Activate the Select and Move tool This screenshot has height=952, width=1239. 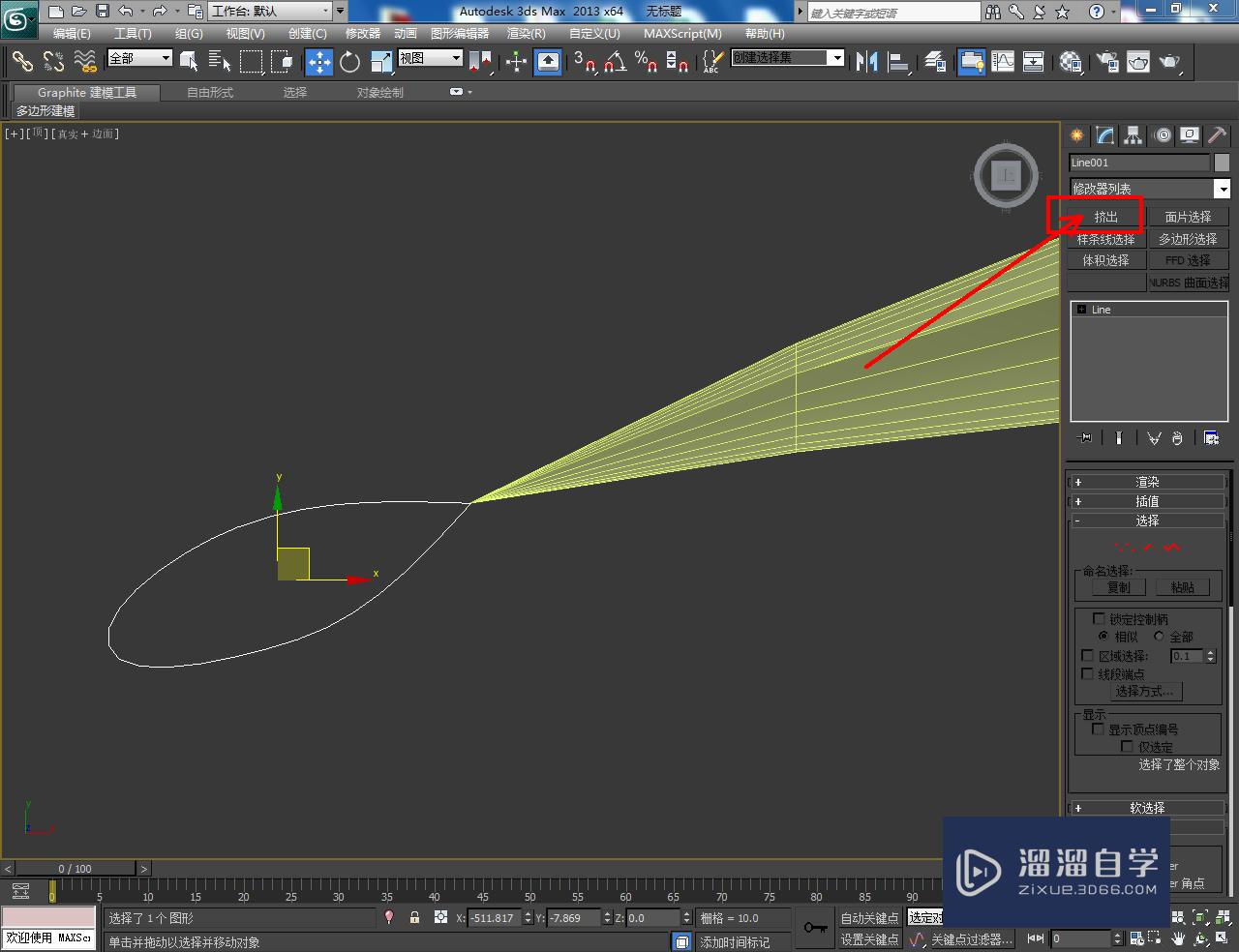point(318,62)
